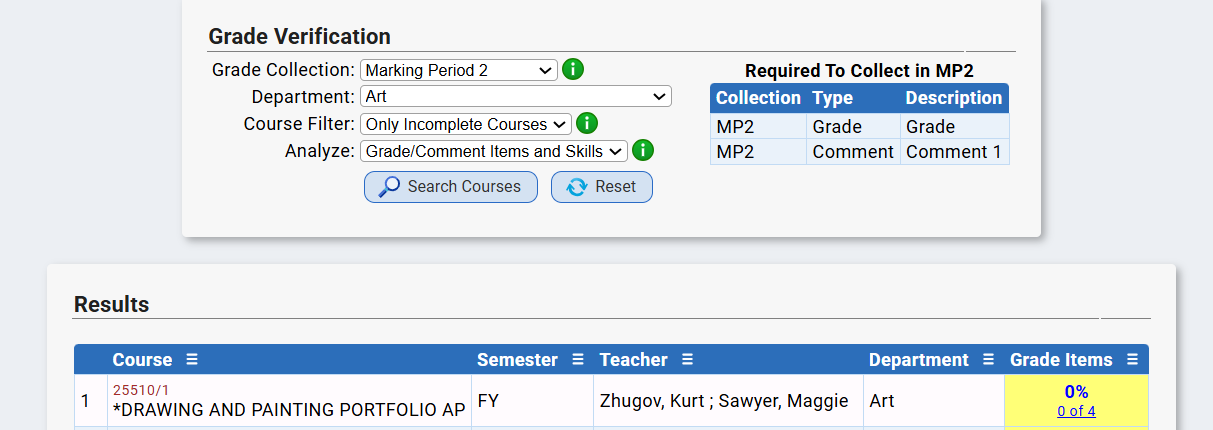Expand the Analyze dropdown
The height and width of the screenshot is (430, 1213).
tap(493, 151)
